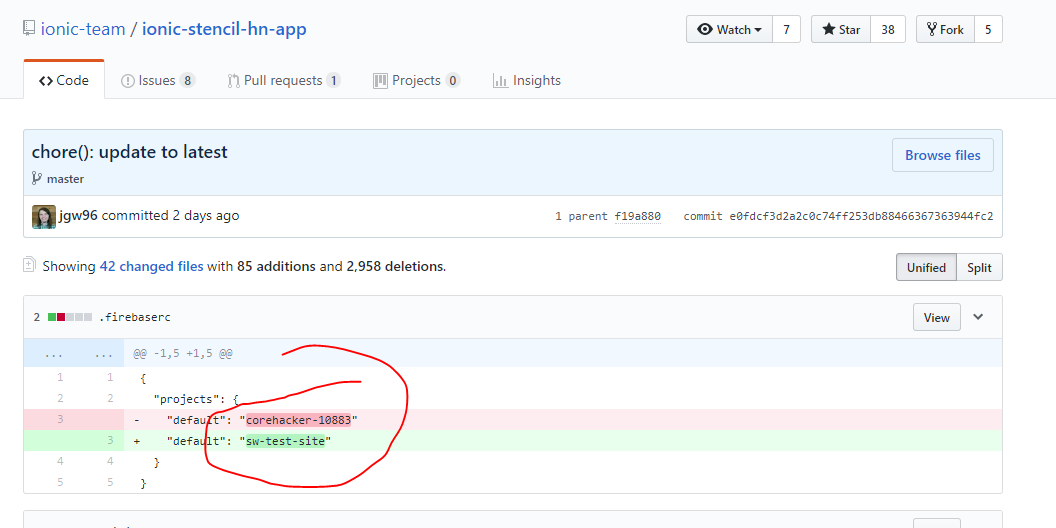The height and width of the screenshot is (528, 1056).
Task: Click old line number 3 in the diff
Action: [60, 420]
